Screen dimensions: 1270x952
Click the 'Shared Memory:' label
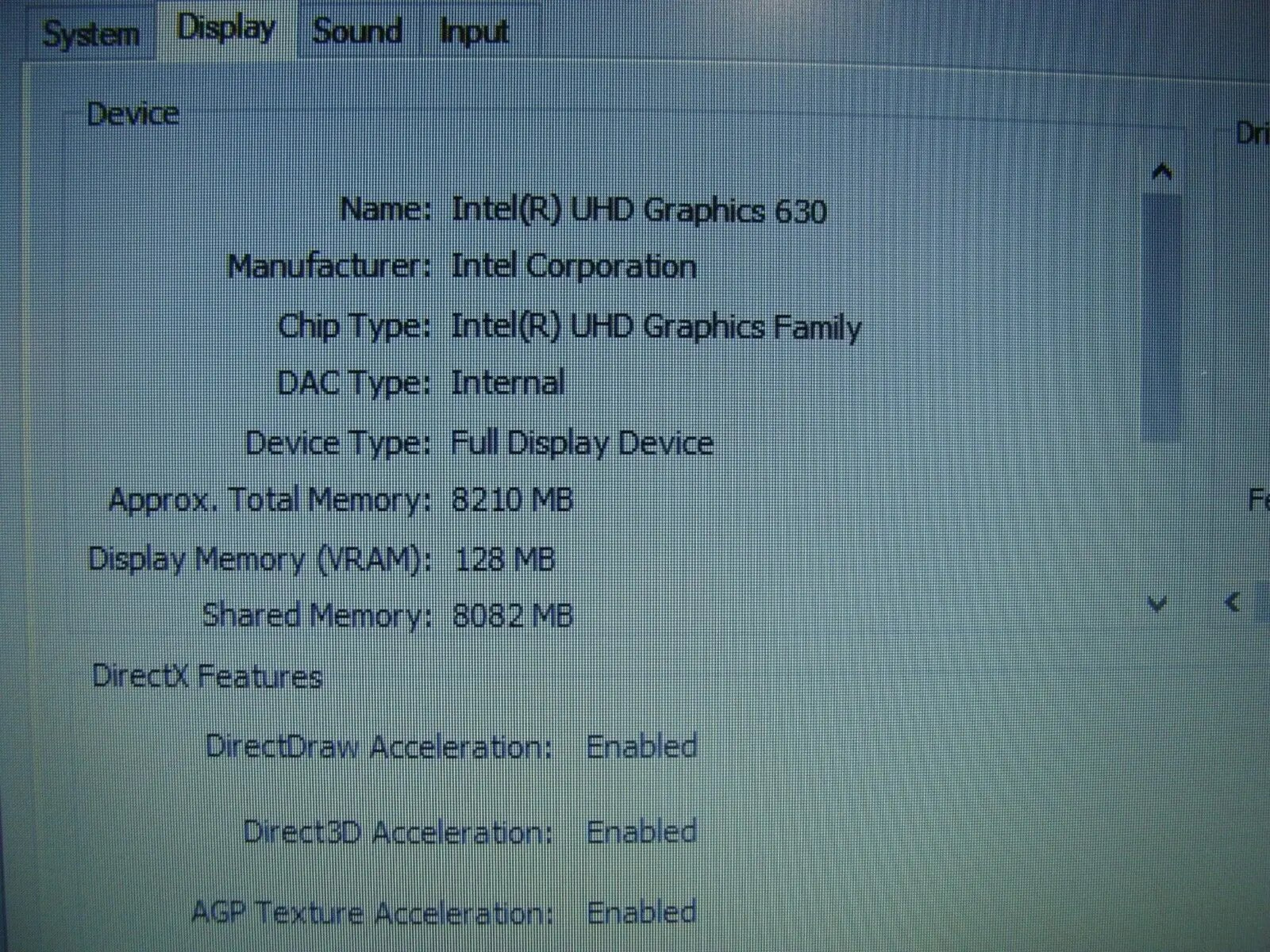[x=317, y=616]
